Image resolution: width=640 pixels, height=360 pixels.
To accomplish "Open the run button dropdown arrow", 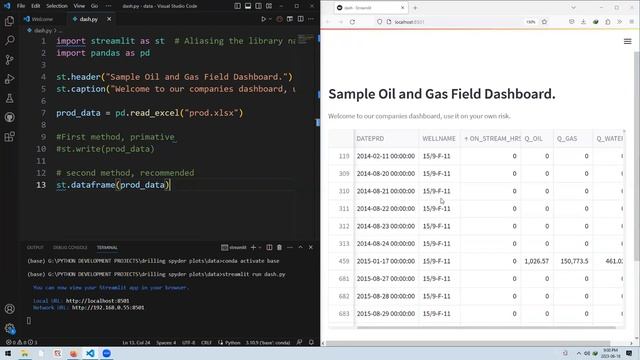I will [270, 19].
